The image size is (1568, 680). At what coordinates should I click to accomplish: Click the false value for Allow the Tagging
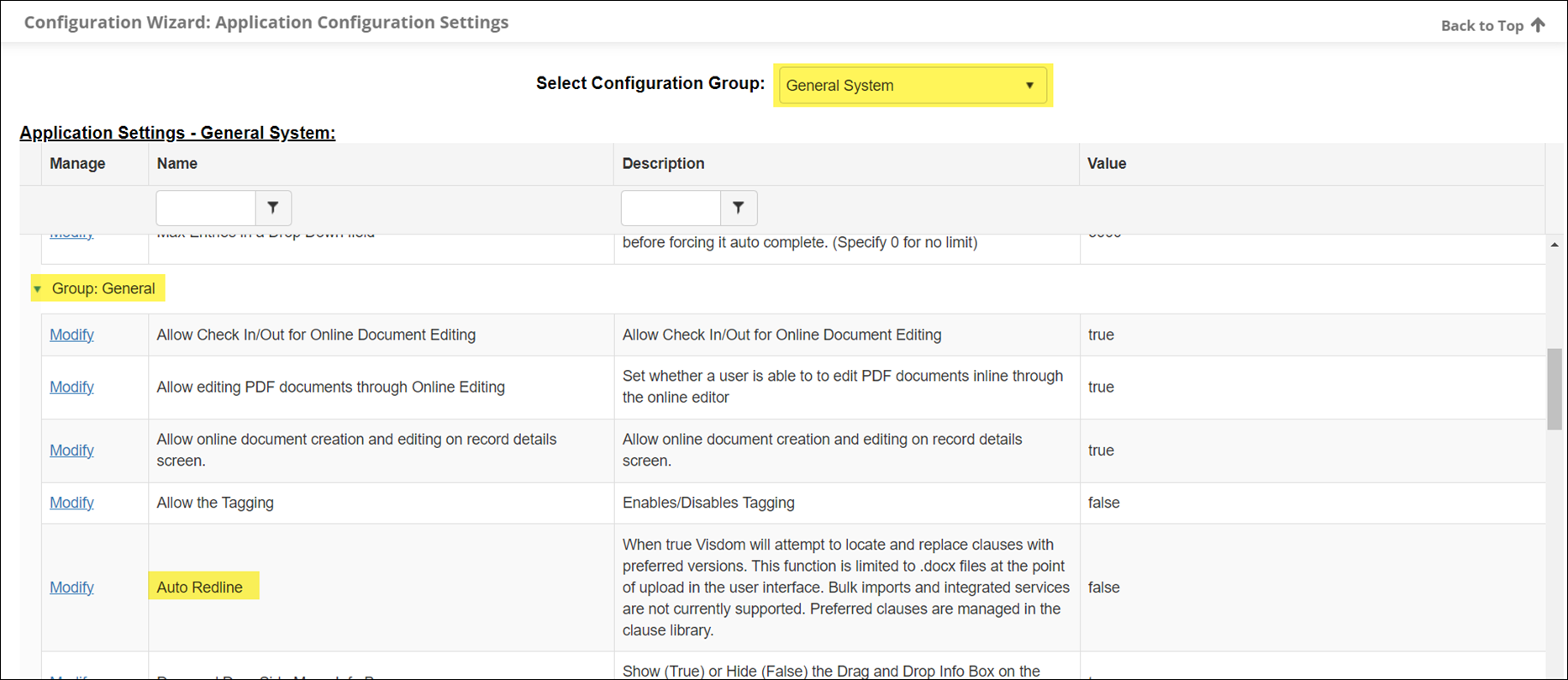tap(1103, 503)
